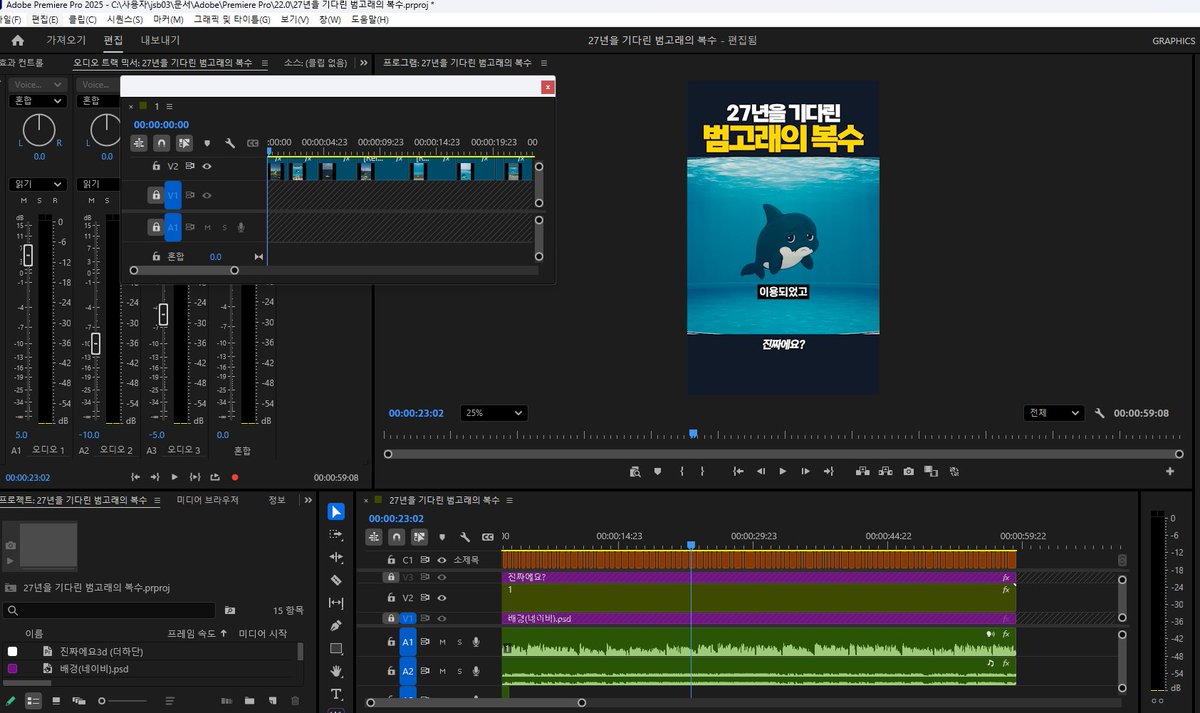Screen dimensions: 1200x713
Task: Open first 혼합 output dropdown in mixer
Action: (x=37, y=100)
